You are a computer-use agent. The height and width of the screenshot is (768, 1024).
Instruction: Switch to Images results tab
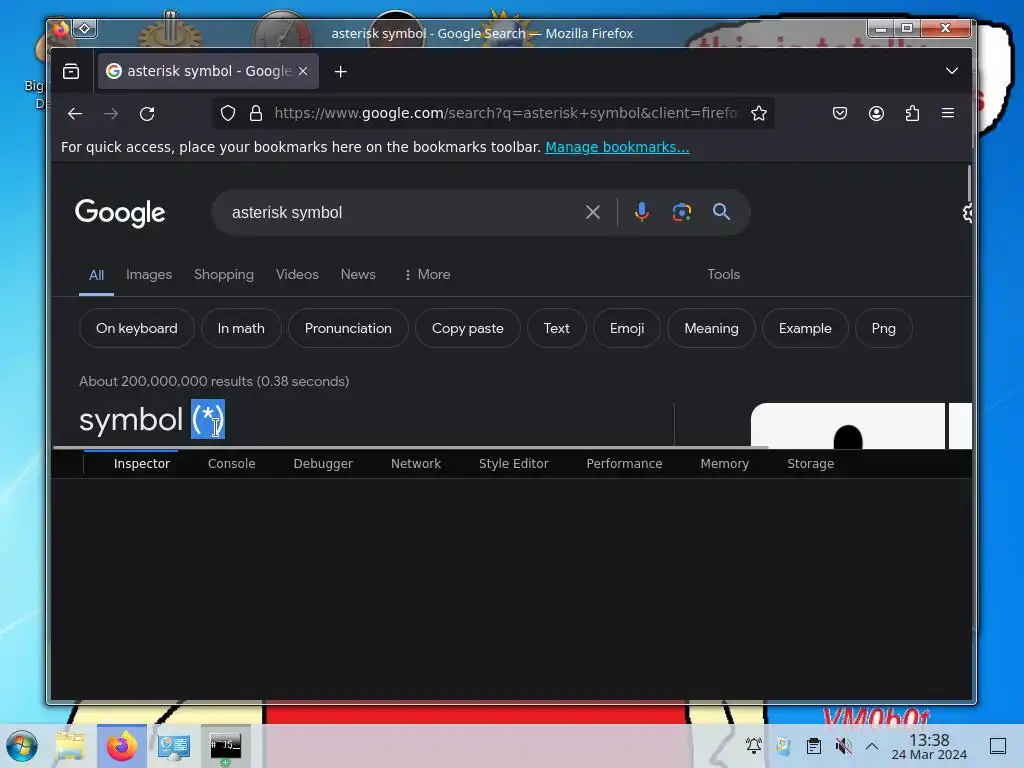(x=149, y=274)
